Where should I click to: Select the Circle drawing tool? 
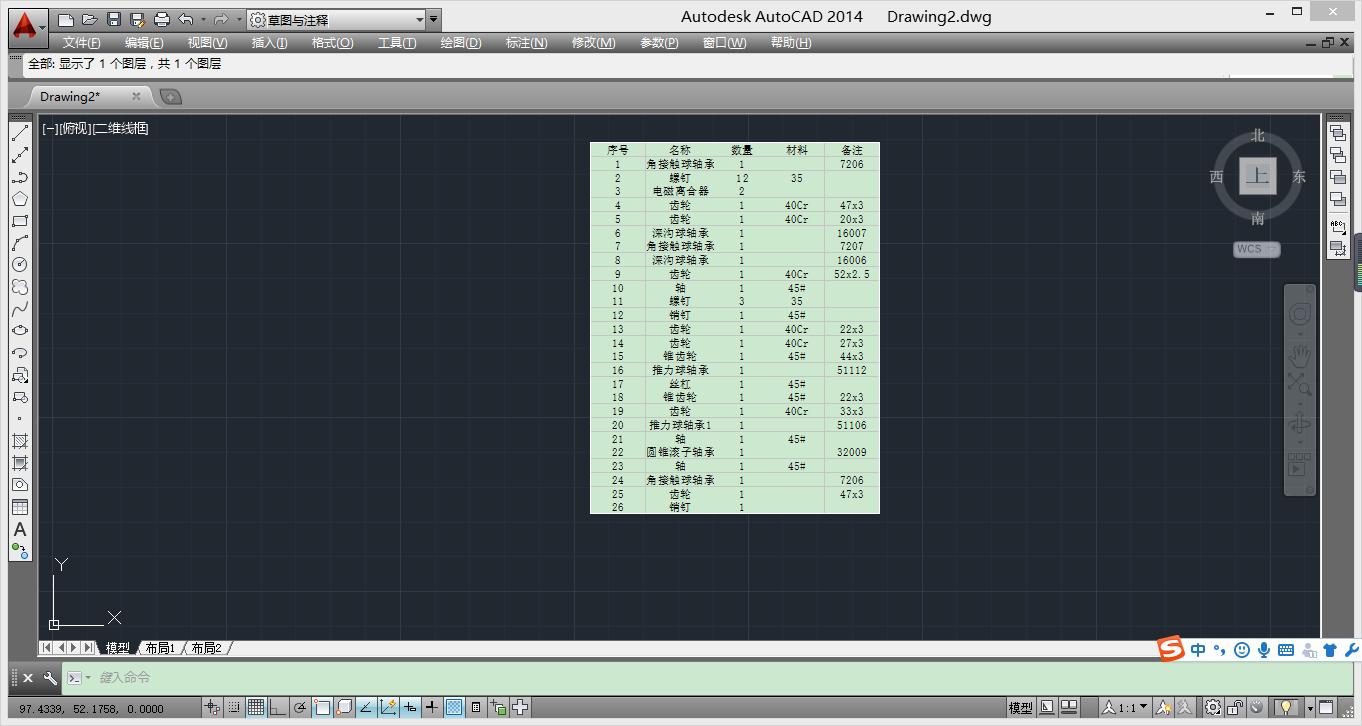[20, 265]
